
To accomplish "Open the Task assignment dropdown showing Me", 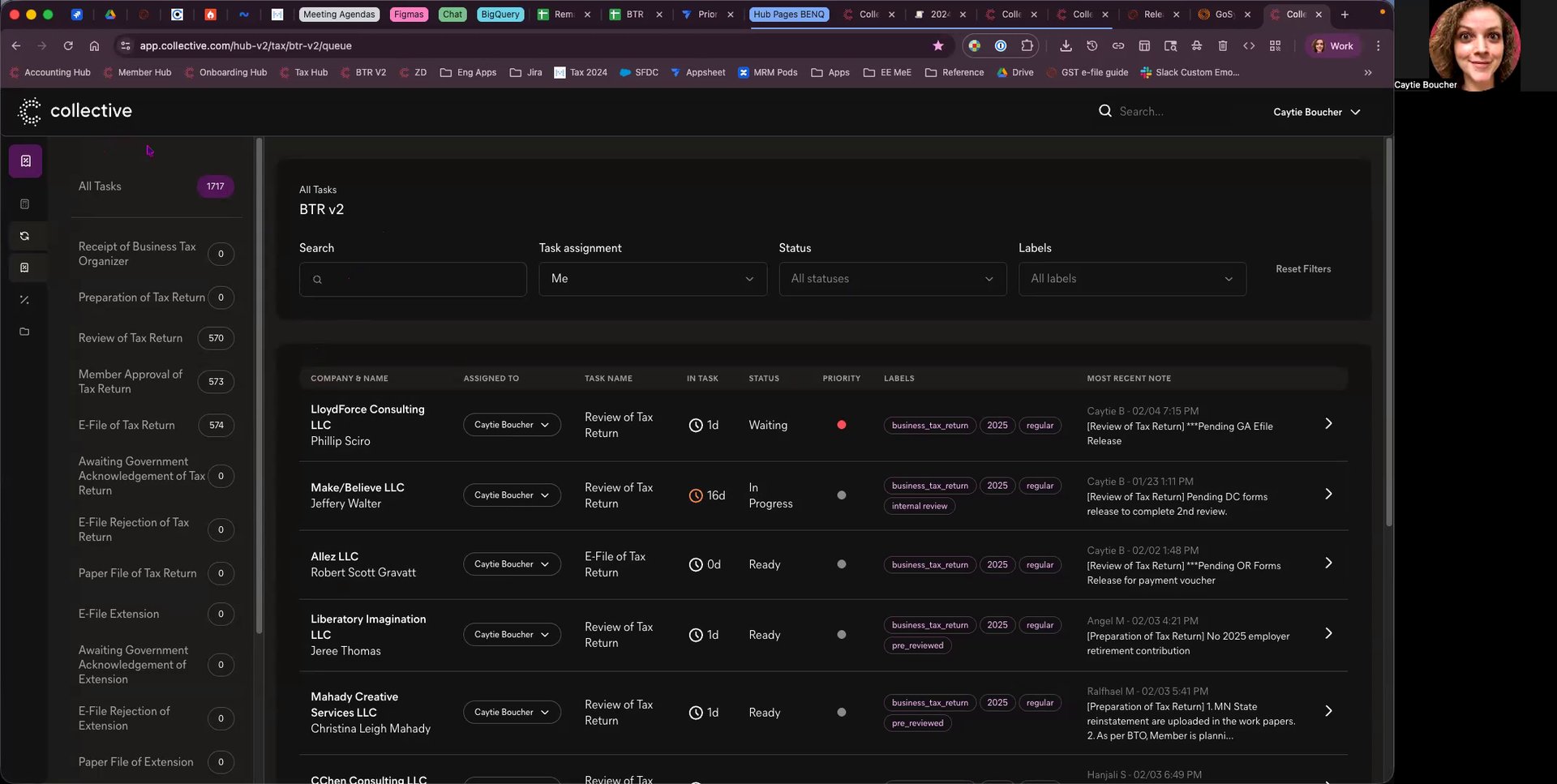I will click(x=652, y=279).
